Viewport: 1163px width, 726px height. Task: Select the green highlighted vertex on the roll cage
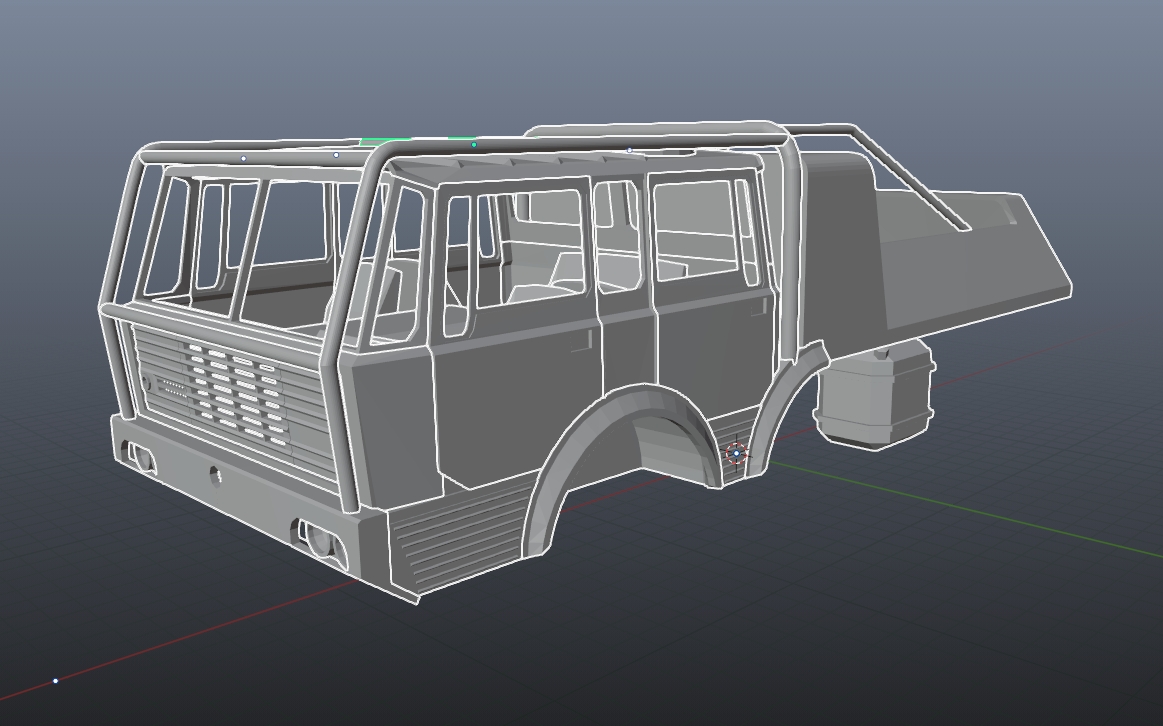[474, 145]
